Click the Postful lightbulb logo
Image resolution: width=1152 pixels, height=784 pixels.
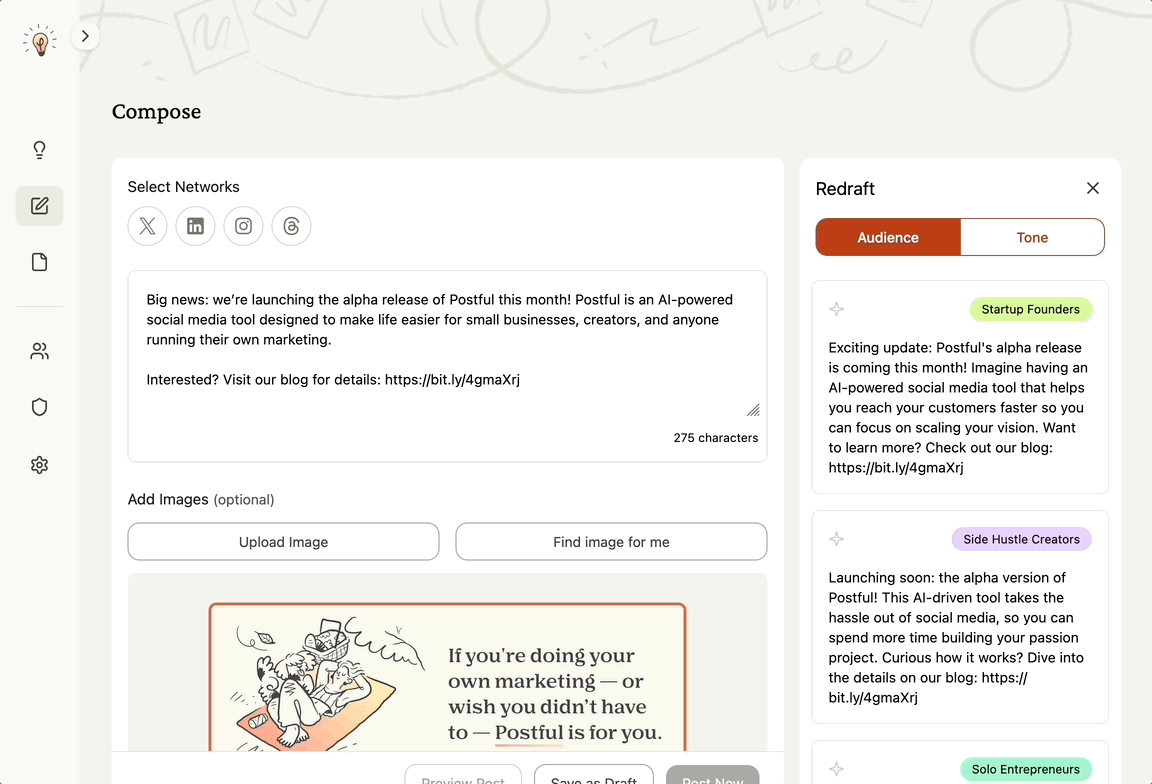click(39, 42)
